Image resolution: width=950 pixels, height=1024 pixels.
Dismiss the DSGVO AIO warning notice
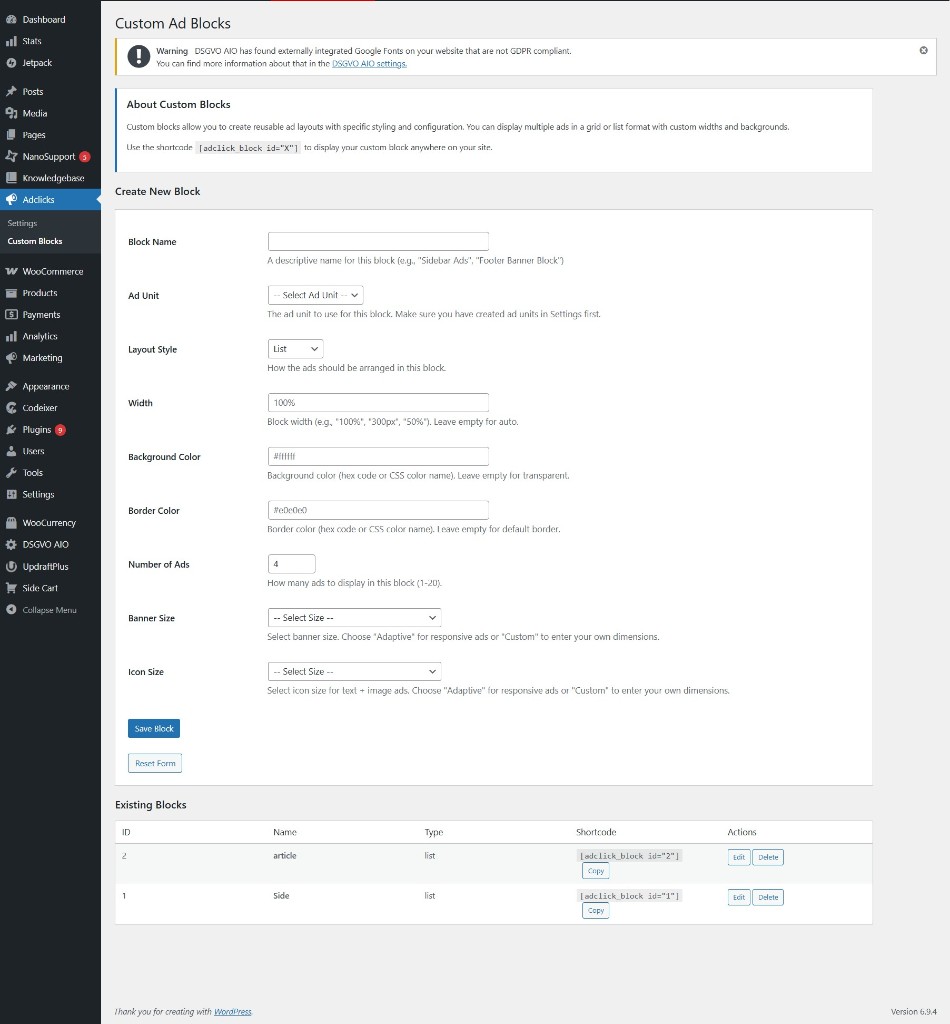click(x=923, y=50)
